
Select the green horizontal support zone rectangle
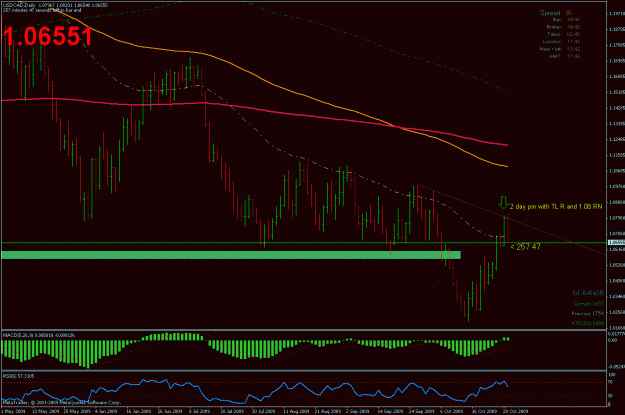(231, 255)
